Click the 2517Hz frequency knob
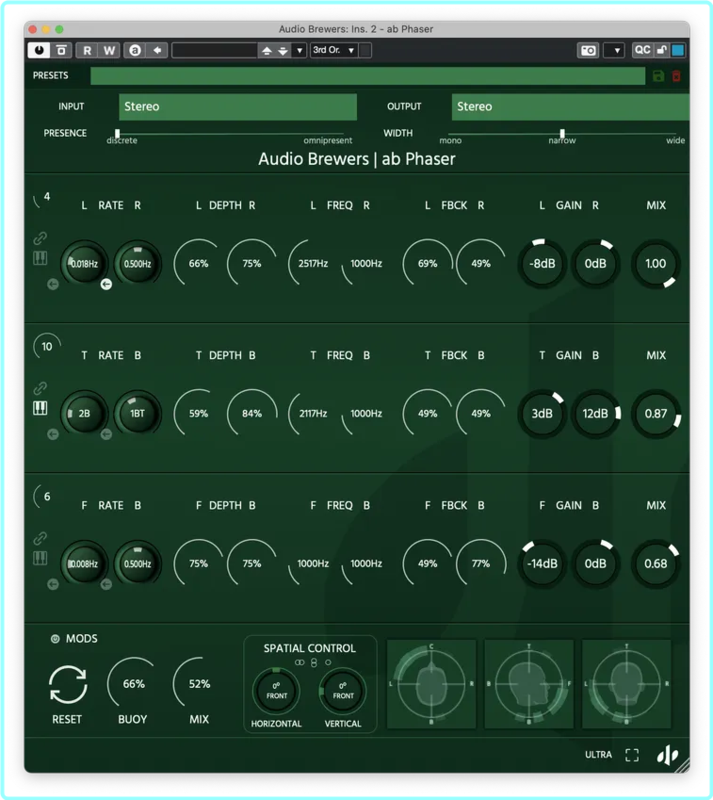The image size is (713, 800). pos(313,264)
